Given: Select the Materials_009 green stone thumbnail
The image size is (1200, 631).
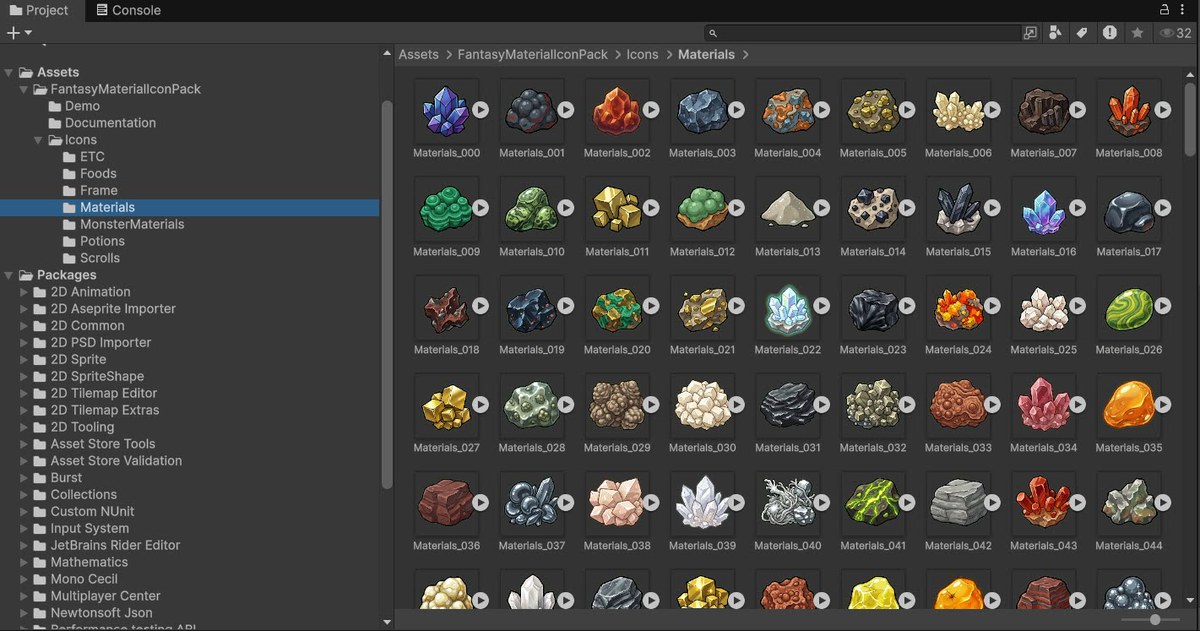Looking at the screenshot, I should 446,208.
